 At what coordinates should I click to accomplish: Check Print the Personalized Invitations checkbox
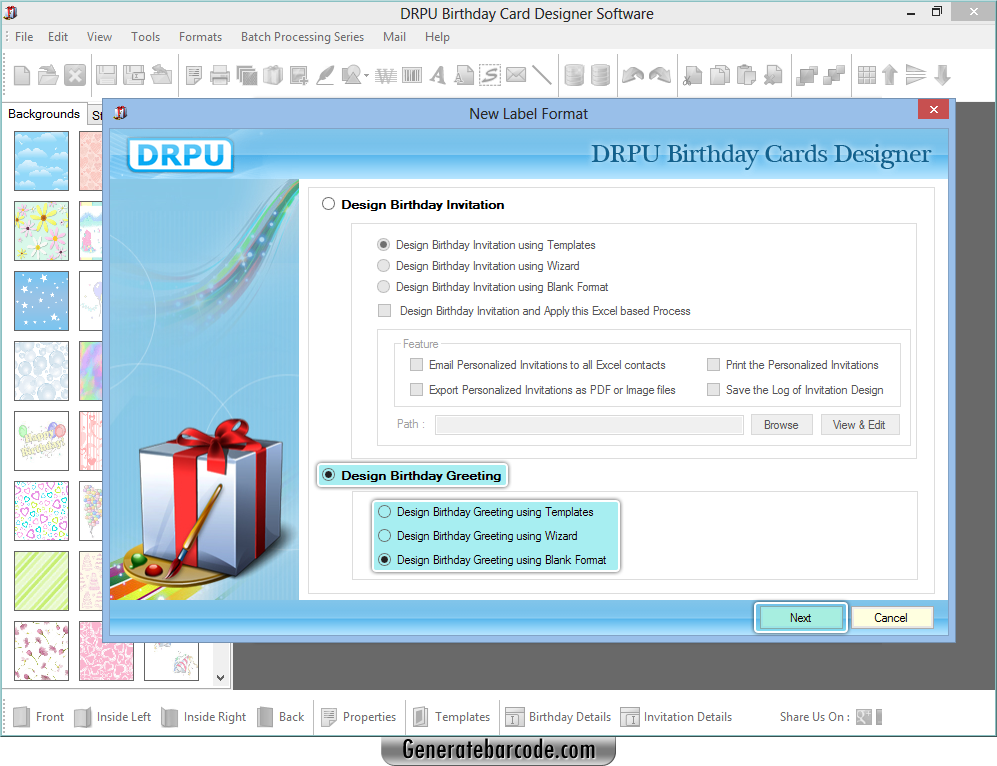[x=713, y=365]
